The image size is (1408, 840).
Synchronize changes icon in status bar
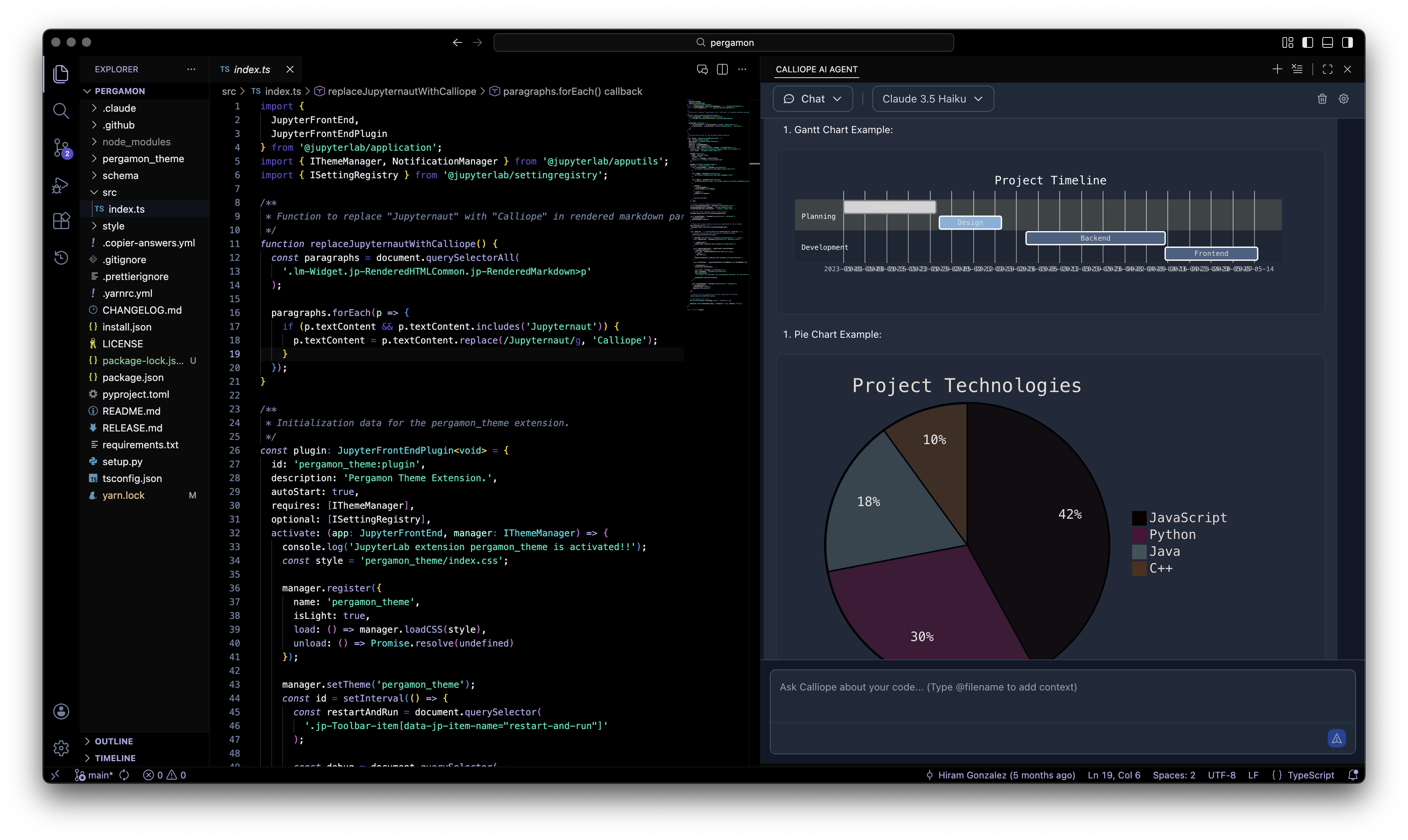(x=125, y=775)
